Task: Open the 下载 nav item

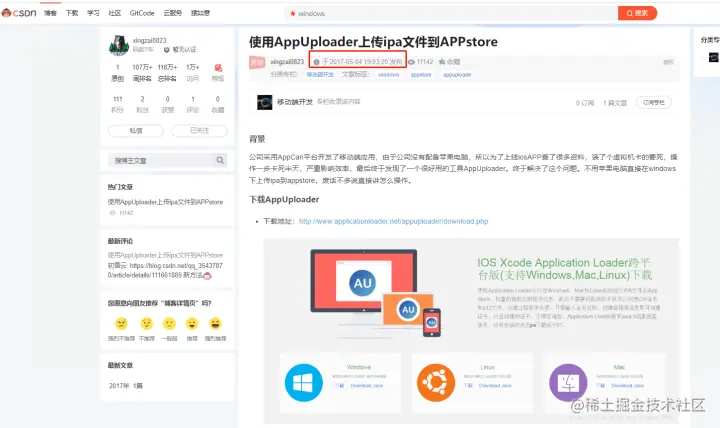Action: (72, 13)
